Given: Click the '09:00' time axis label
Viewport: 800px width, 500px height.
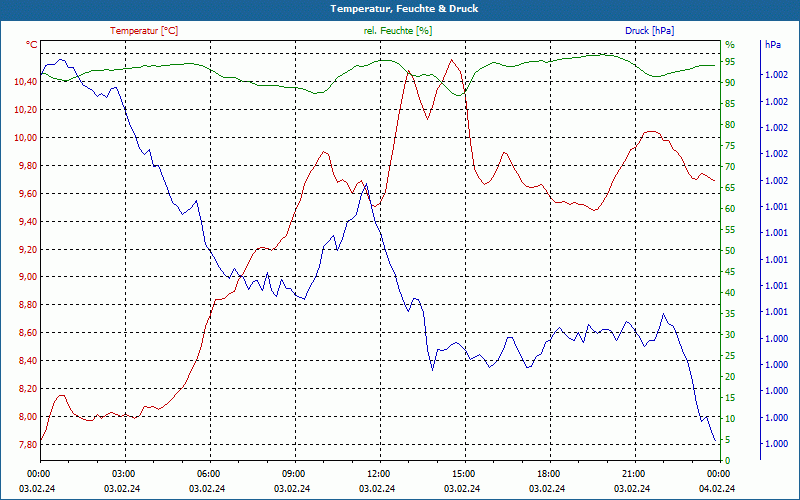Looking at the screenshot, I should (294, 473).
